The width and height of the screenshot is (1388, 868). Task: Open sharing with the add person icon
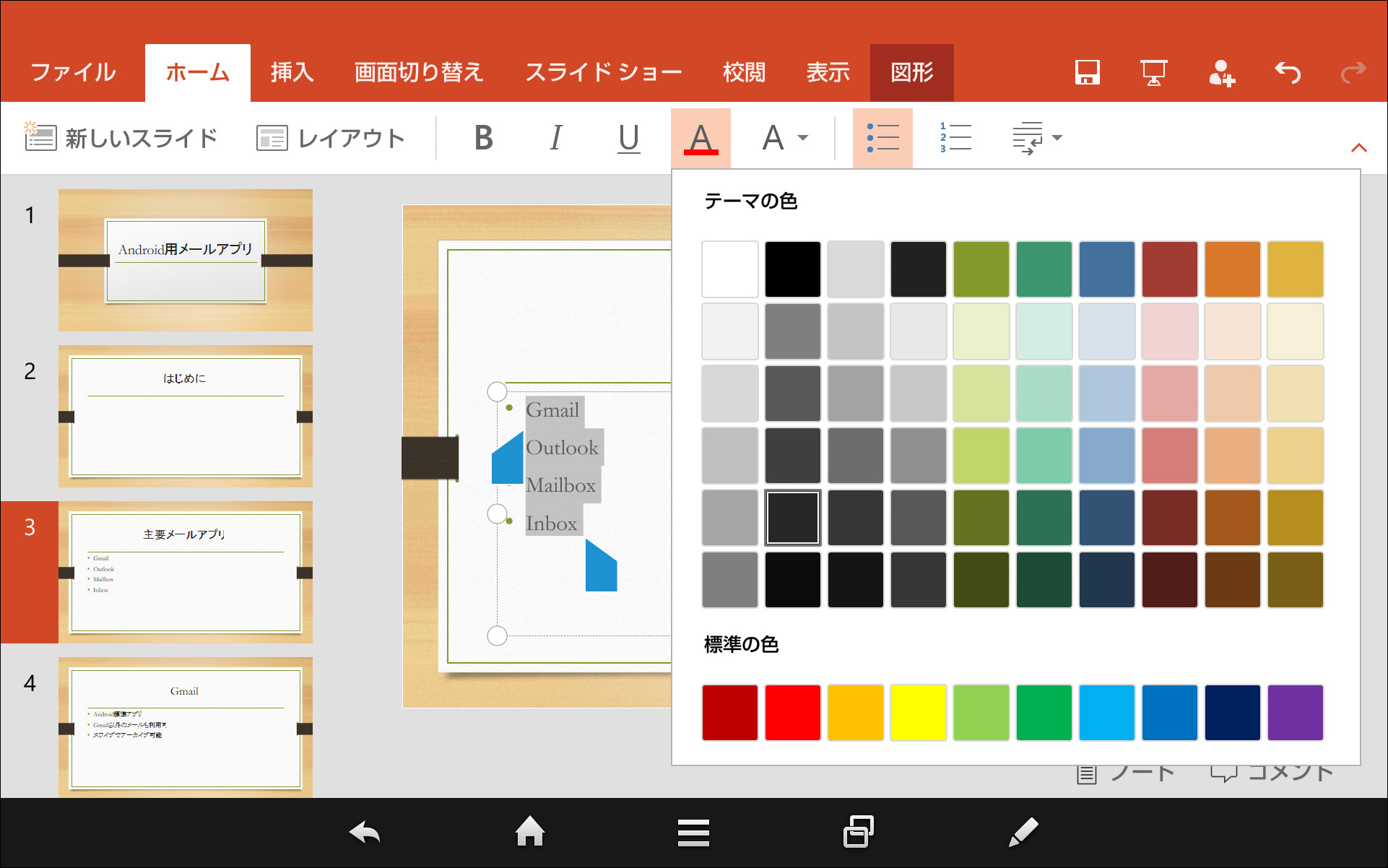1222,72
